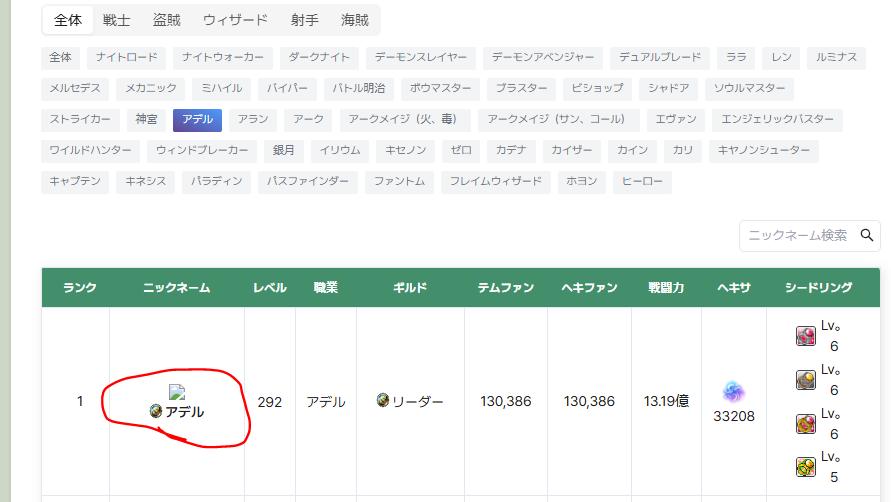Select the キセノン filter
Viewport: 891px width, 502px height.
click(405, 151)
